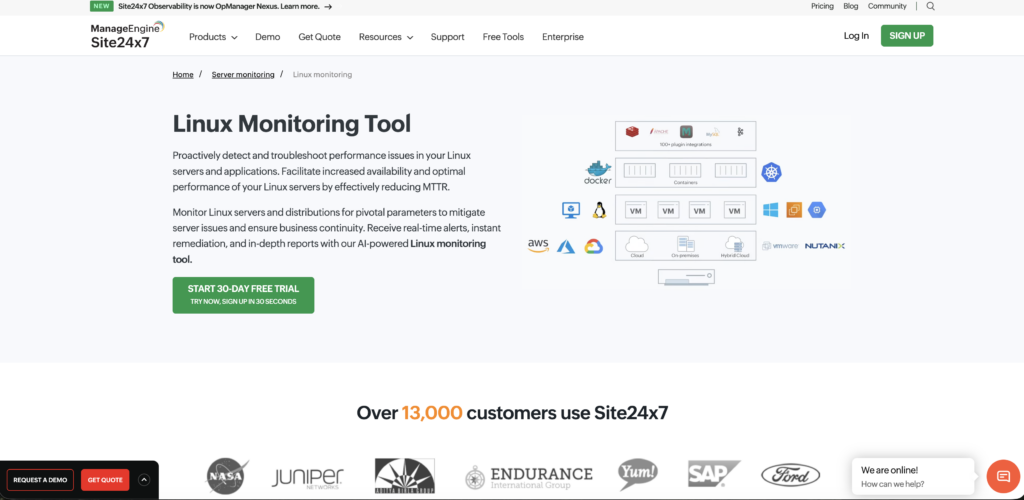The width and height of the screenshot is (1024, 500).
Task: Collapse the demo/quote bar with the chevron
Action: coord(144,480)
